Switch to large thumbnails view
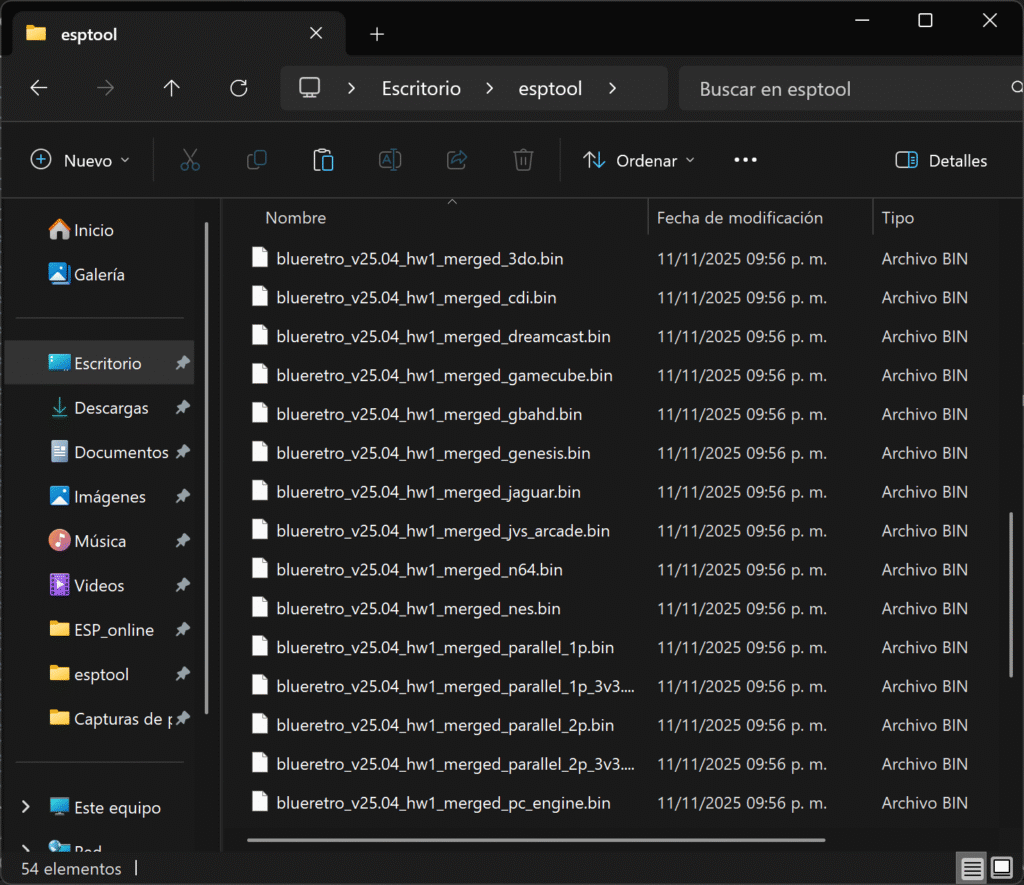Screen dimensions: 1024x885 point(1001,869)
